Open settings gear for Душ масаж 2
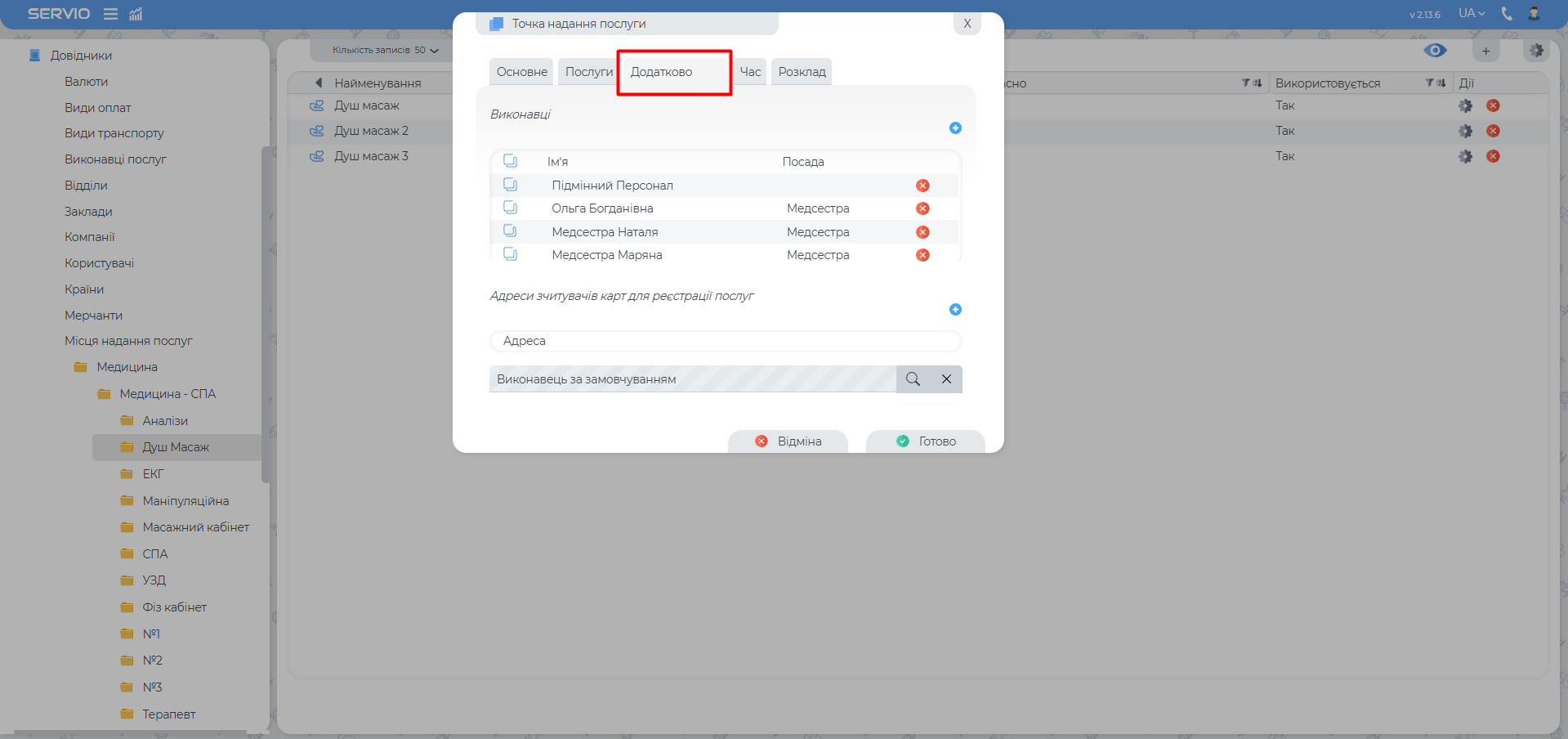Viewport: 1568px width, 739px height. 1465,131
